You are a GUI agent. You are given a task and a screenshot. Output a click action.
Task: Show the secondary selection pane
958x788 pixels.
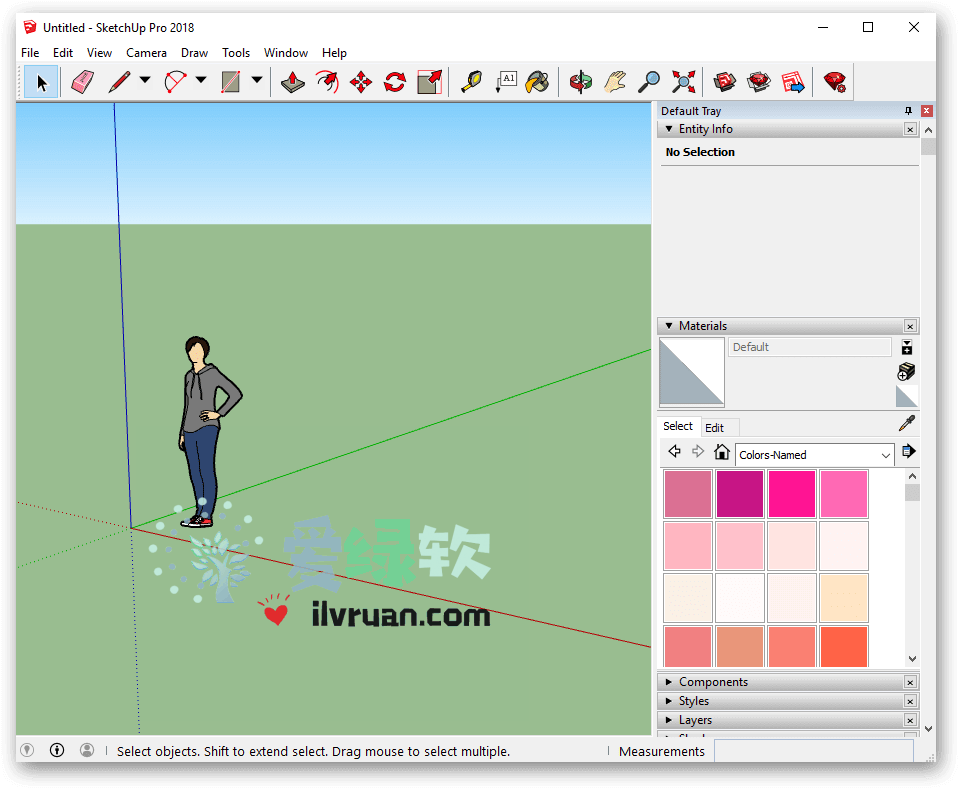coord(907,348)
